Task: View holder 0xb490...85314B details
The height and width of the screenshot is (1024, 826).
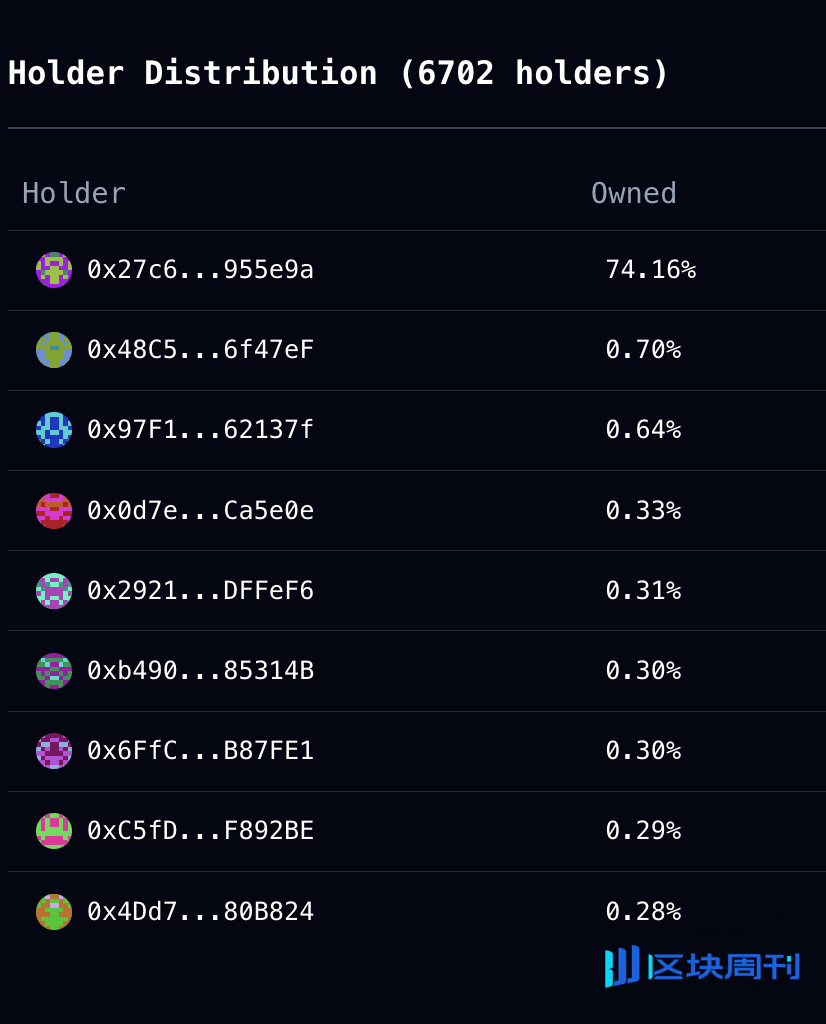Action: click(200, 671)
